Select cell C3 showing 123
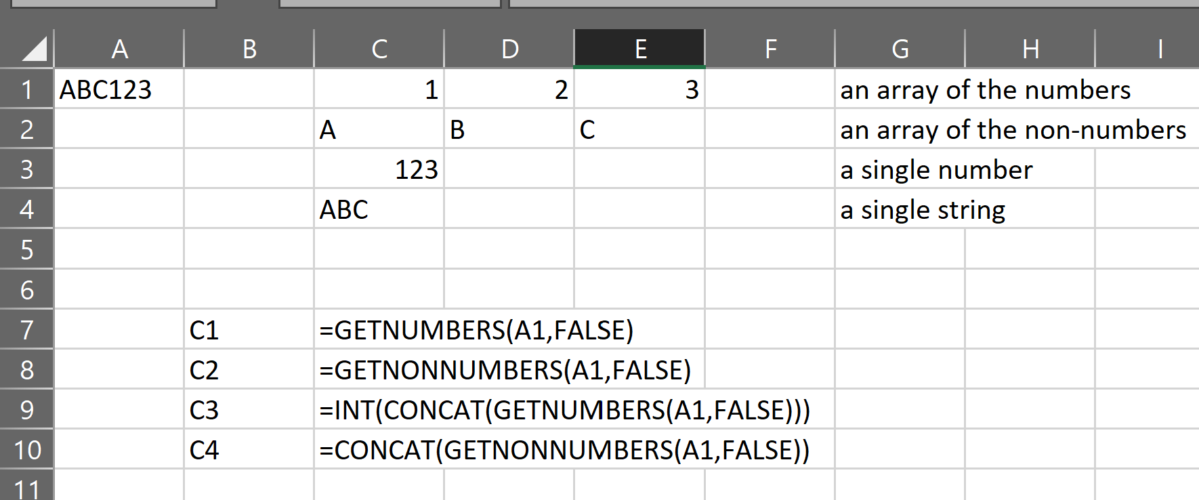 coord(378,170)
